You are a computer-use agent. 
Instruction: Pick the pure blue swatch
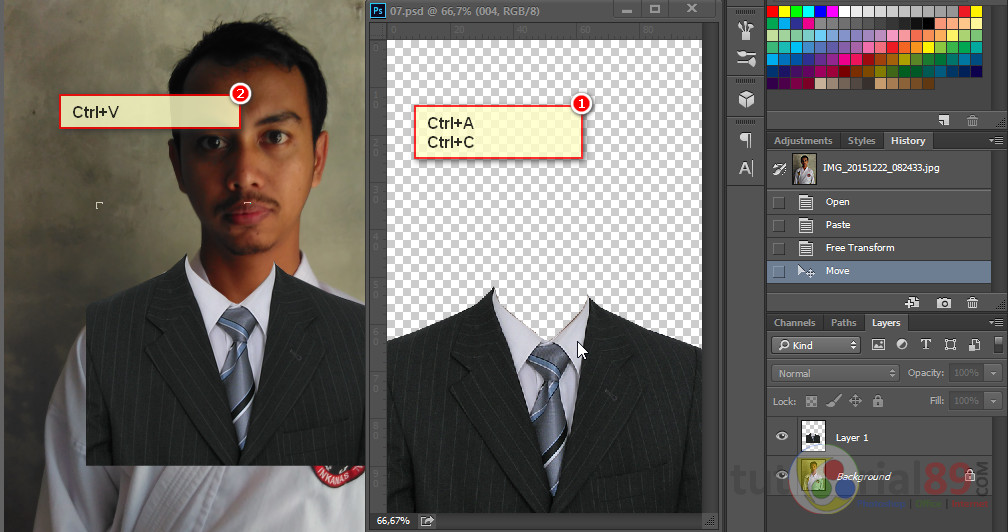820,12
